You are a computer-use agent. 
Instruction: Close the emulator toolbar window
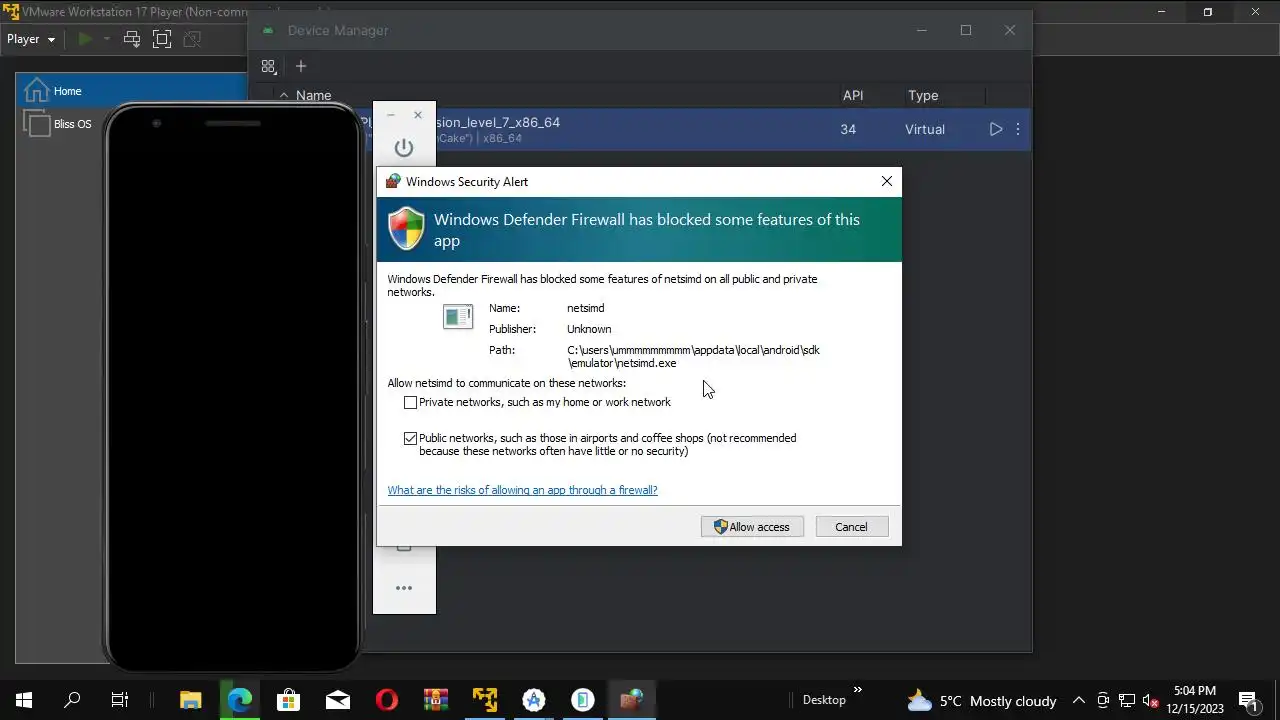pos(418,115)
